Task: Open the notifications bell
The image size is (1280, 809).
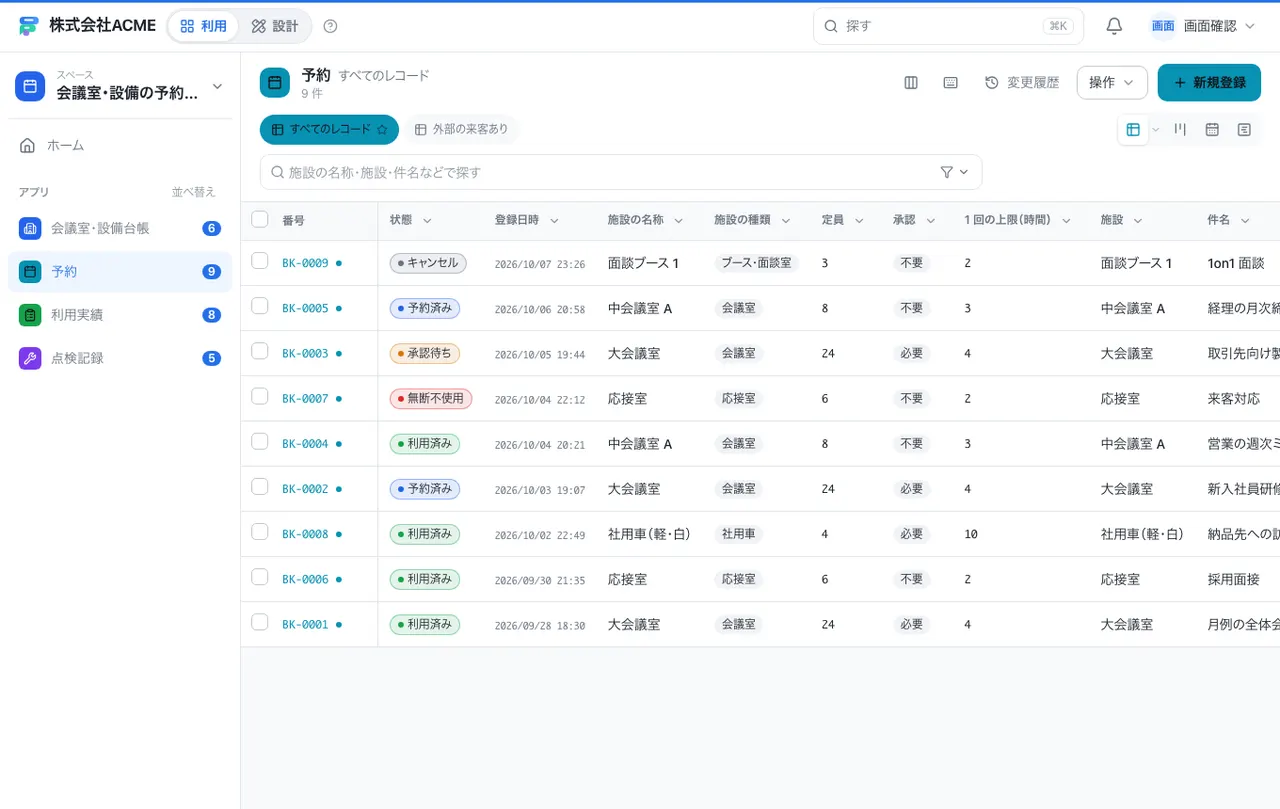Action: pos(1114,26)
